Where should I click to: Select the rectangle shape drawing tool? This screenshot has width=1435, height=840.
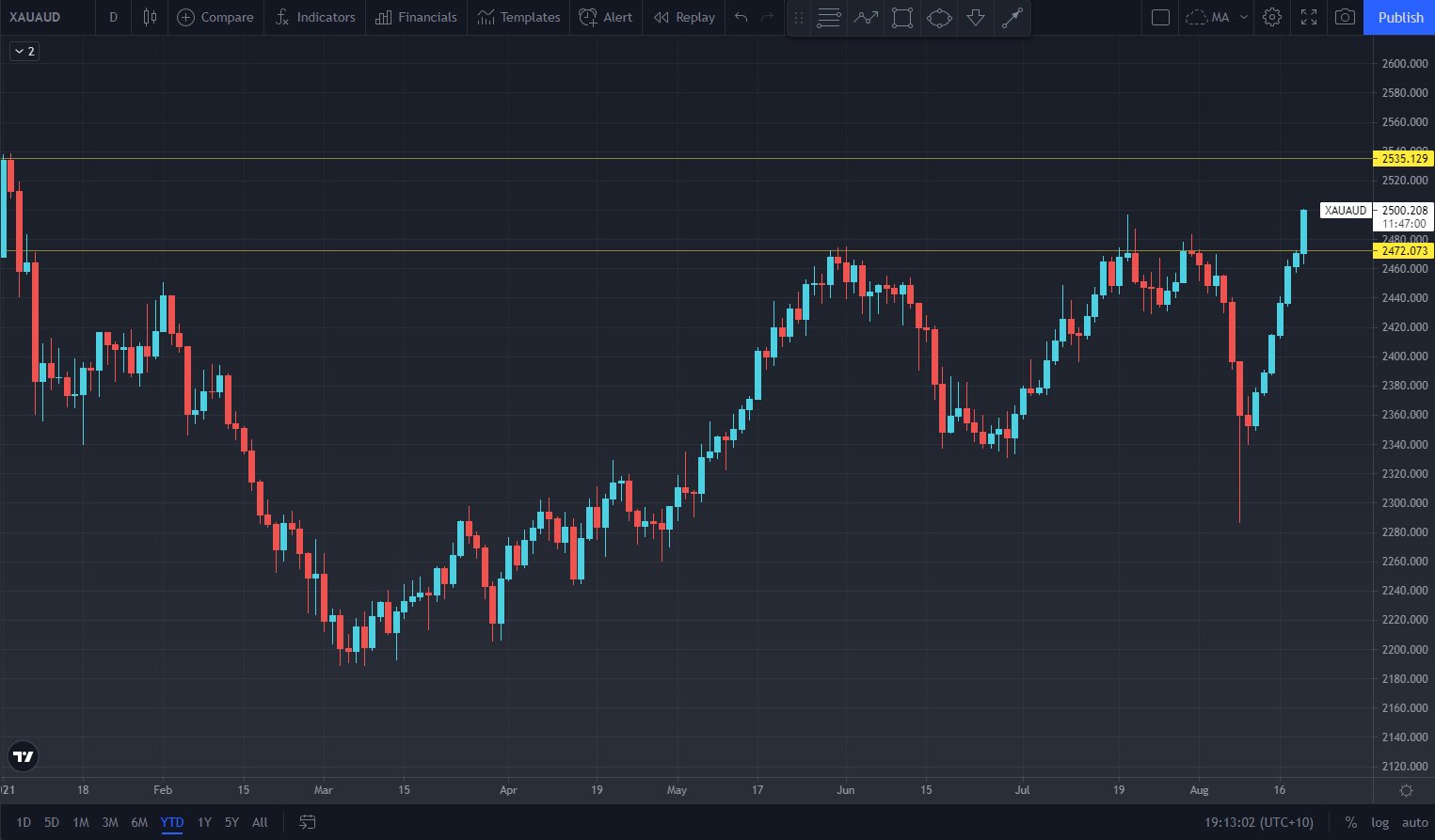[x=902, y=18]
